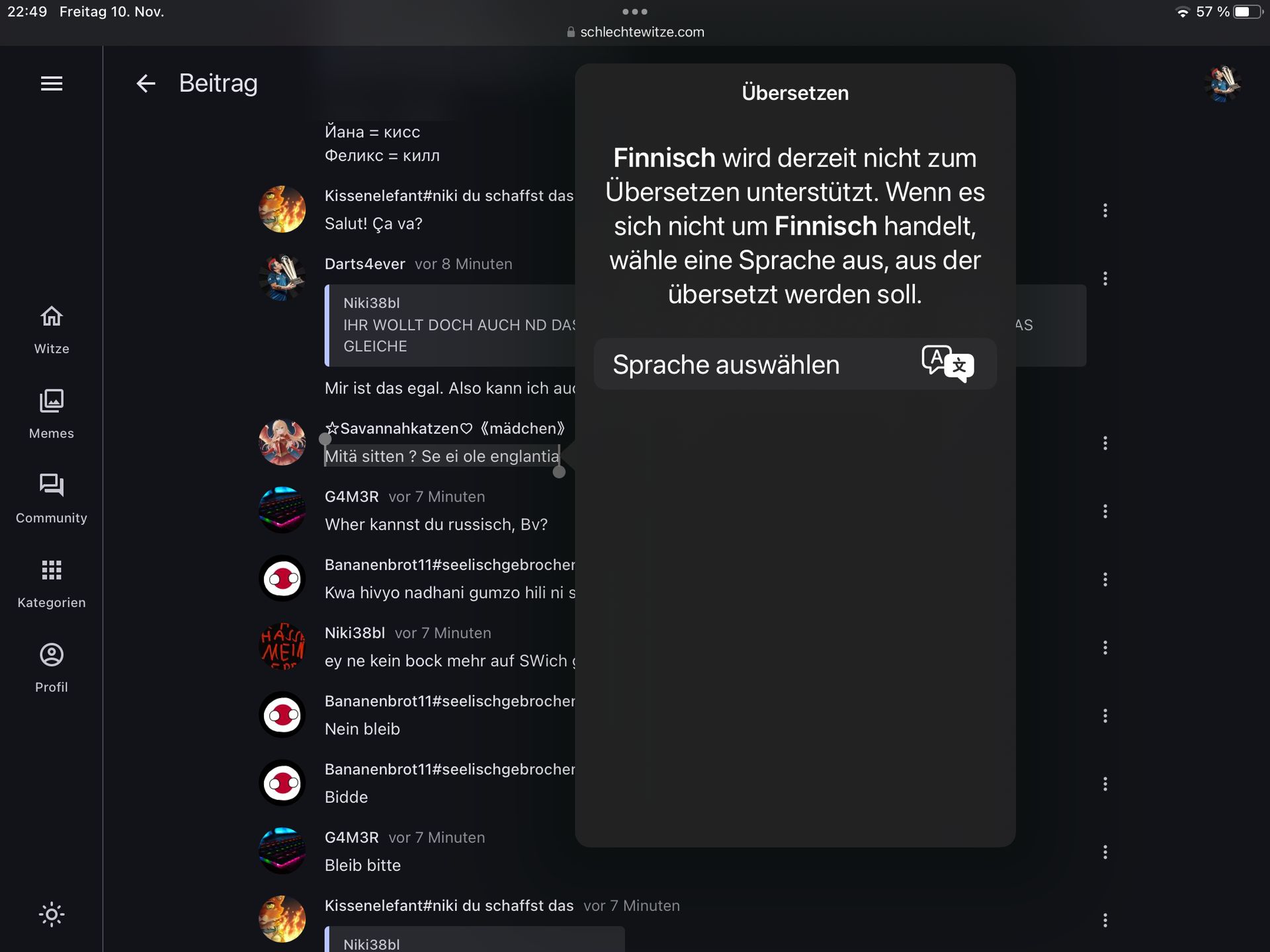1270x952 pixels.
Task: Click the profile avatar top right
Action: click(1222, 83)
